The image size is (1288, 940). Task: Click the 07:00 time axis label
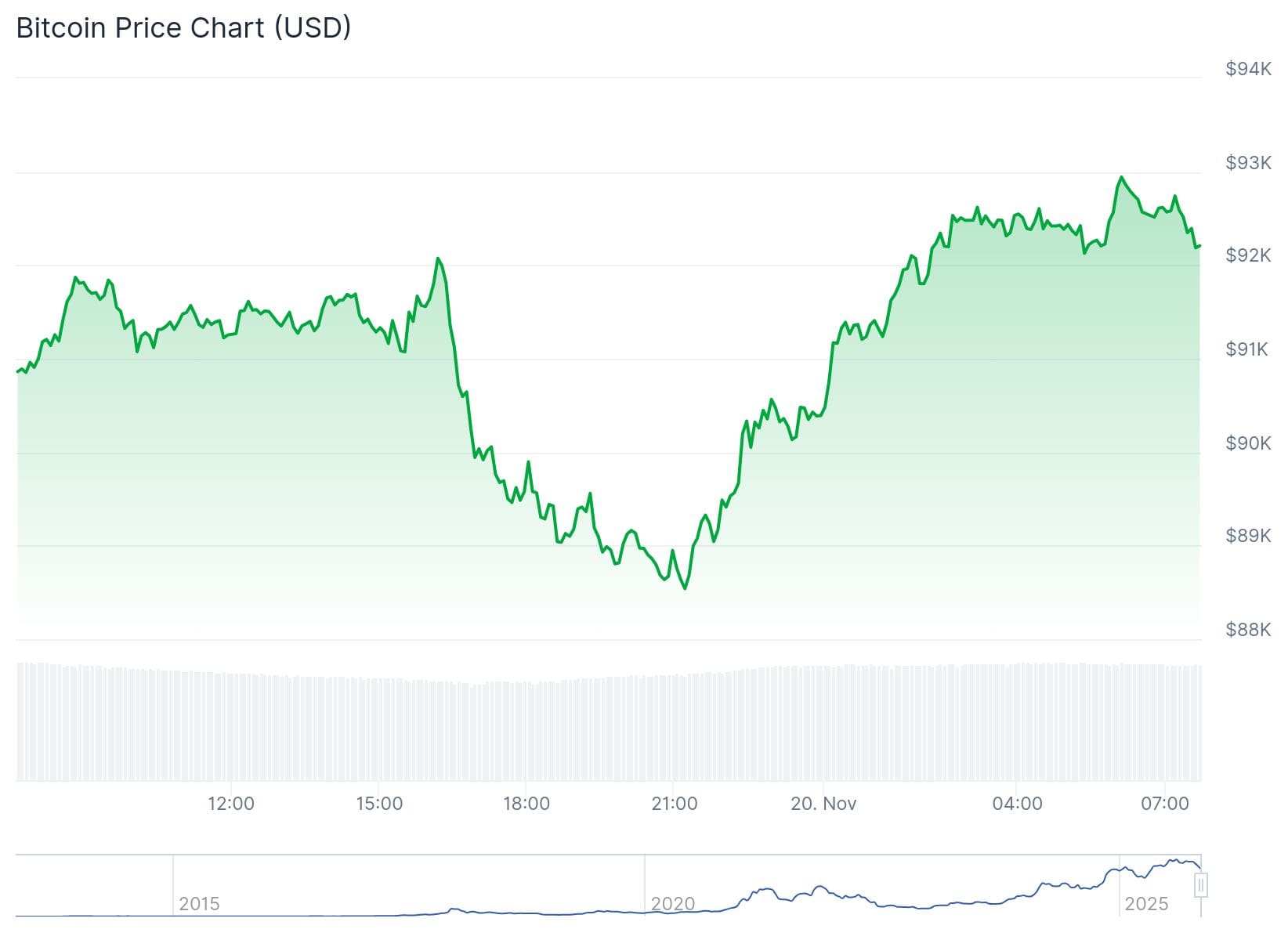pos(1165,804)
